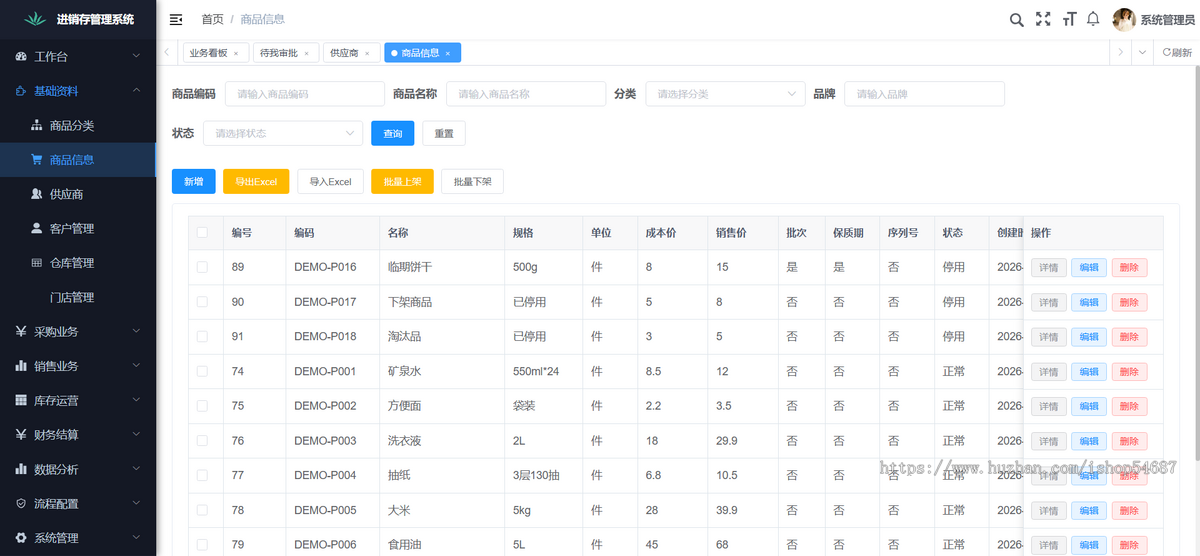
Task: Open 门店管理 in the sidebar
Action: (x=72, y=297)
